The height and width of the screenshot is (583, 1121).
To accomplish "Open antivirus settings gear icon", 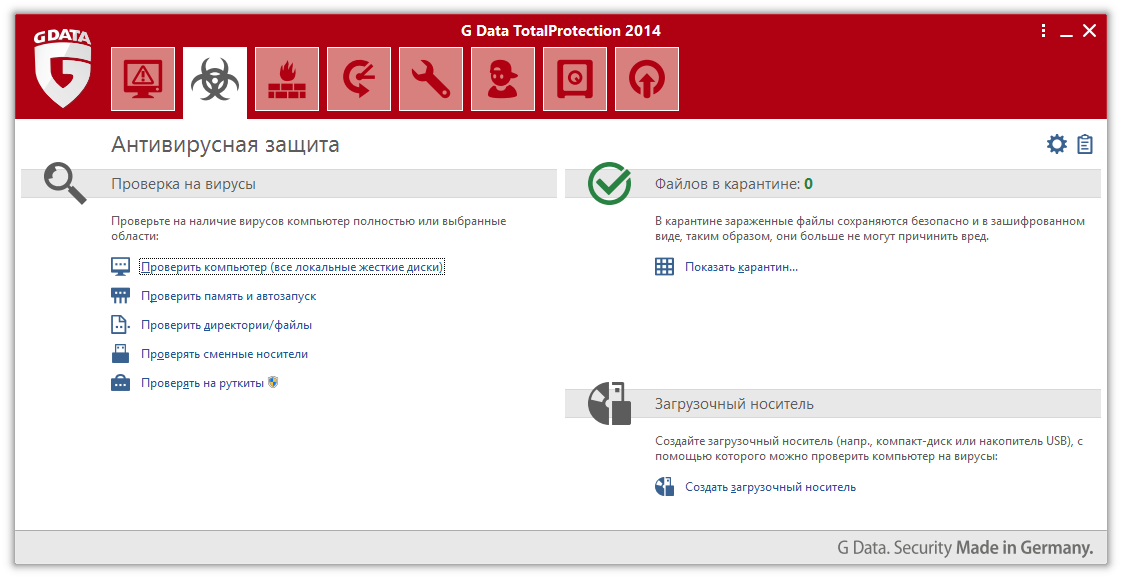I will click(1057, 144).
